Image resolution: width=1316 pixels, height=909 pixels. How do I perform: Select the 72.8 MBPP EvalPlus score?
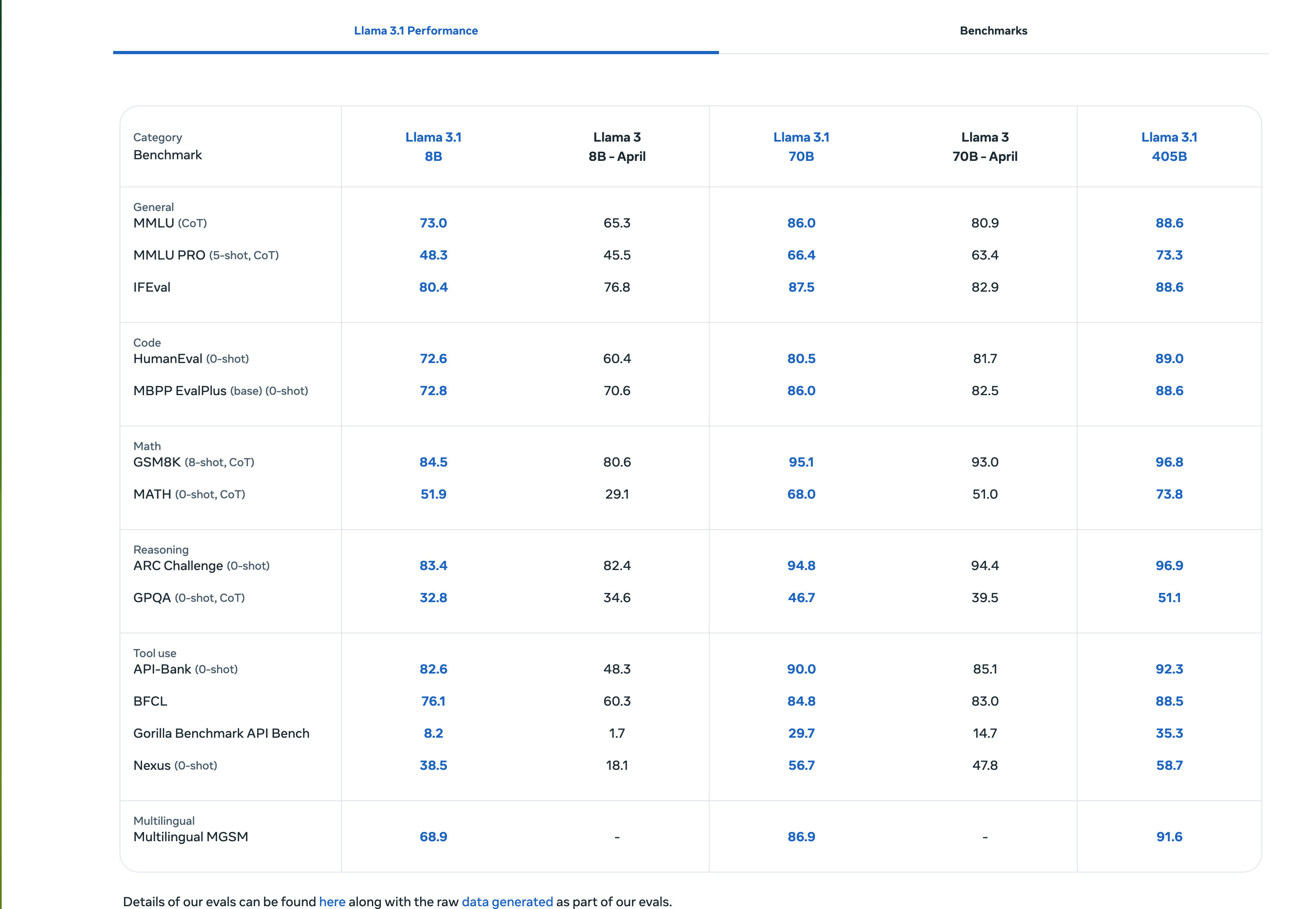point(434,391)
